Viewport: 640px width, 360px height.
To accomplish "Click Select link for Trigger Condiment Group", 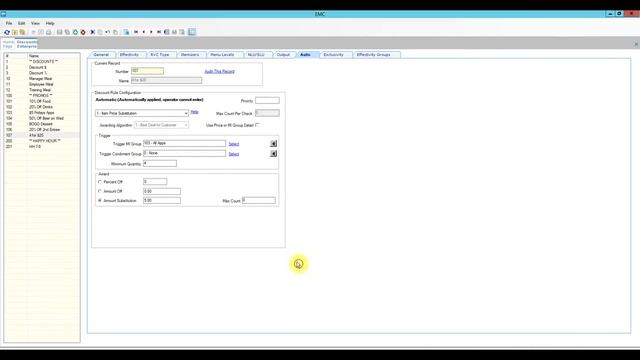I will [234, 154].
